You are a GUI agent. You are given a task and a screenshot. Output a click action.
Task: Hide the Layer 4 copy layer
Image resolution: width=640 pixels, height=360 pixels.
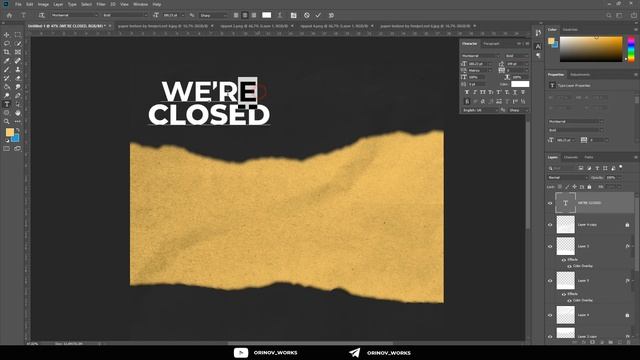coord(550,225)
